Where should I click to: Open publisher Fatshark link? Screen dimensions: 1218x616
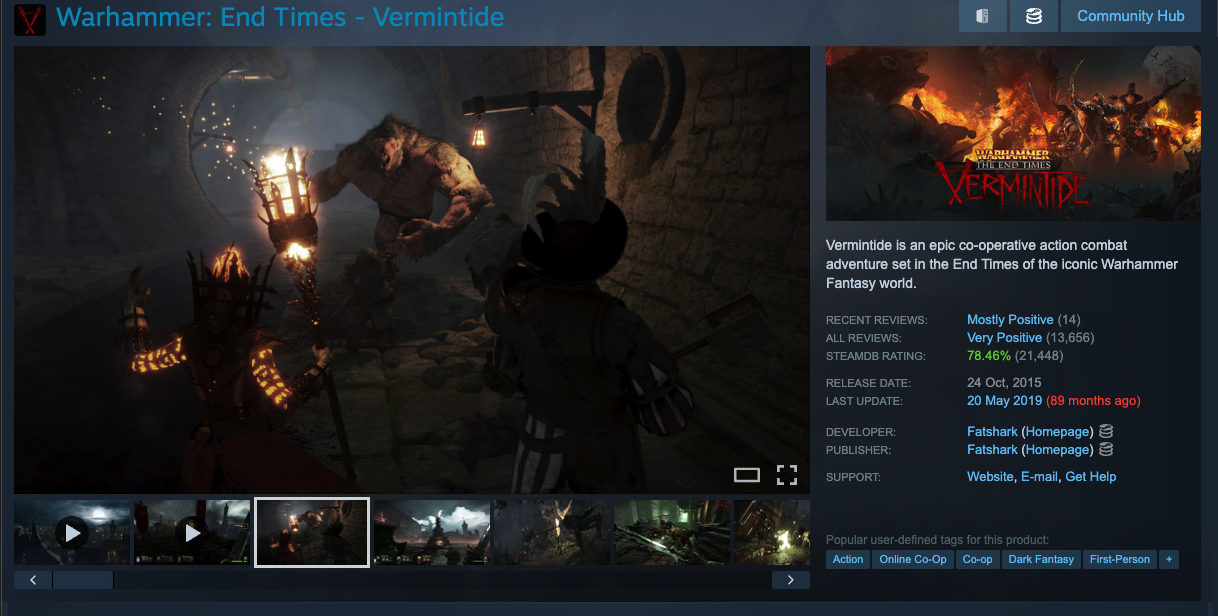coord(992,450)
